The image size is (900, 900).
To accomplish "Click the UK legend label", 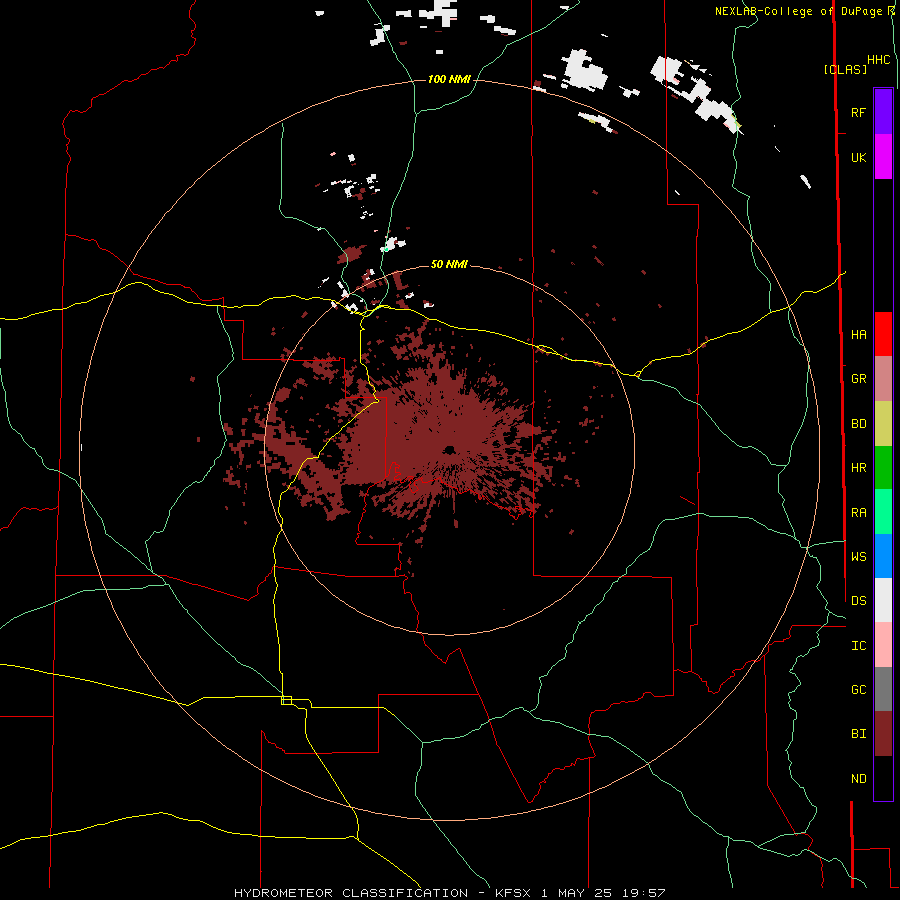I will click(x=858, y=157).
